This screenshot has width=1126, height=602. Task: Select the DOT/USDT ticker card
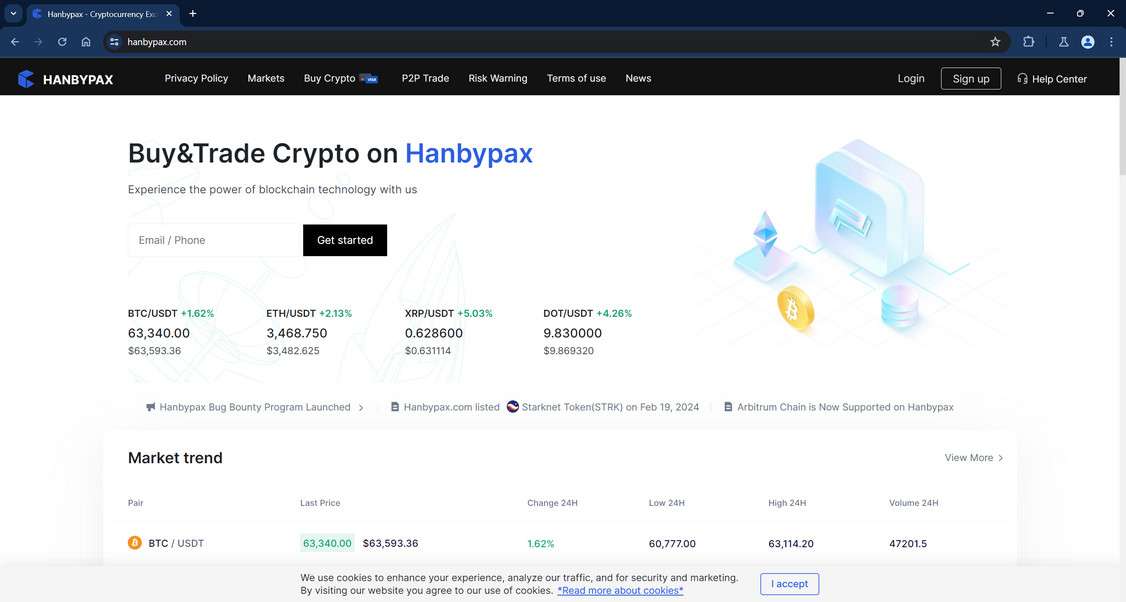(587, 332)
